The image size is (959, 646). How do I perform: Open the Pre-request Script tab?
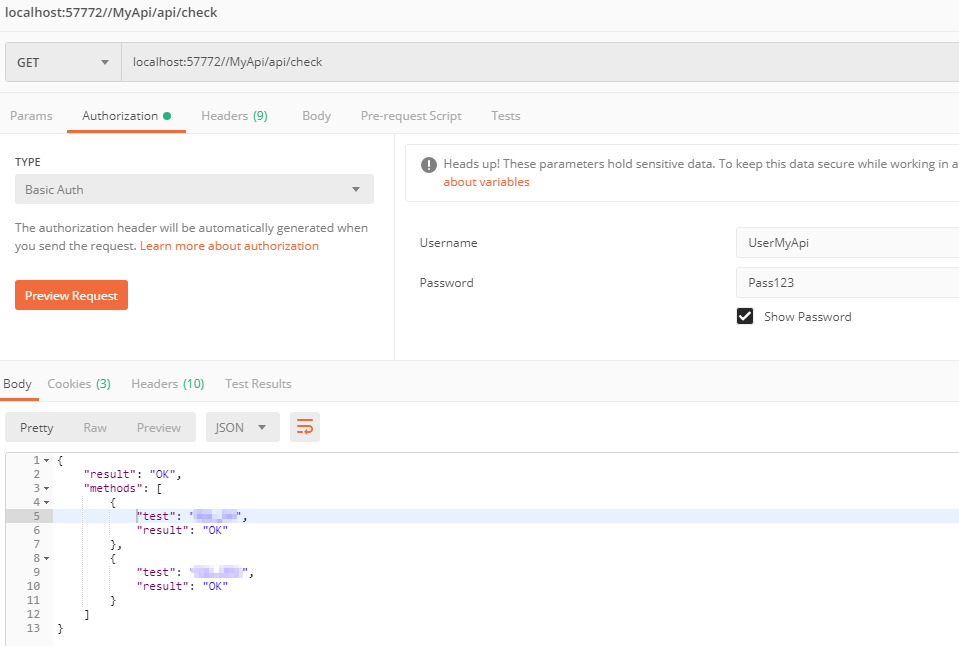click(x=411, y=116)
